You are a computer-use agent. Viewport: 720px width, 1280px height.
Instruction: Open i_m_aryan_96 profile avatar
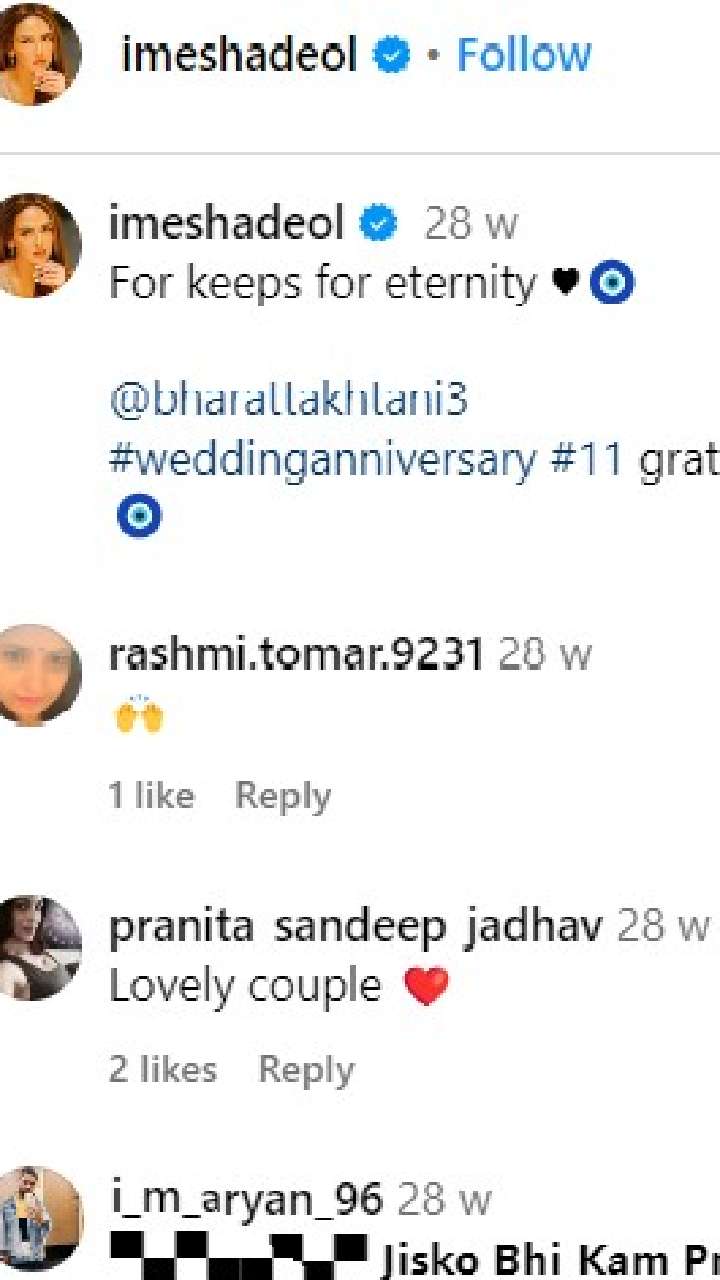(39, 1218)
